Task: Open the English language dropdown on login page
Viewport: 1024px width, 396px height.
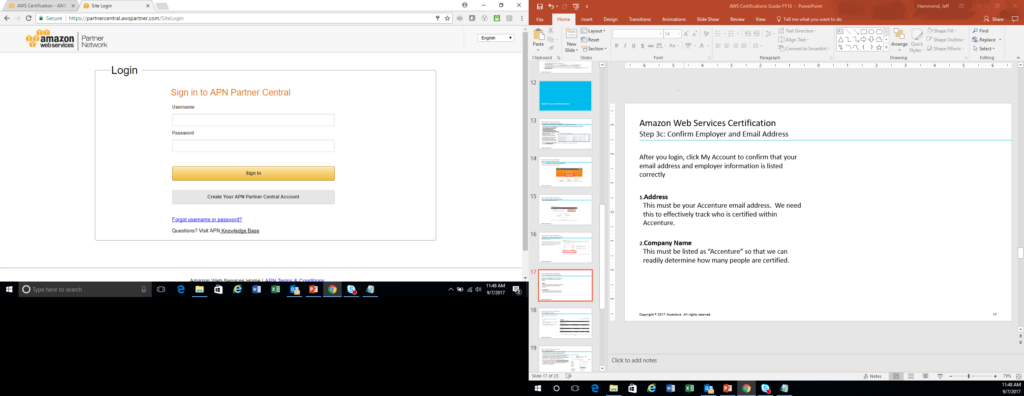Action: point(496,38)
